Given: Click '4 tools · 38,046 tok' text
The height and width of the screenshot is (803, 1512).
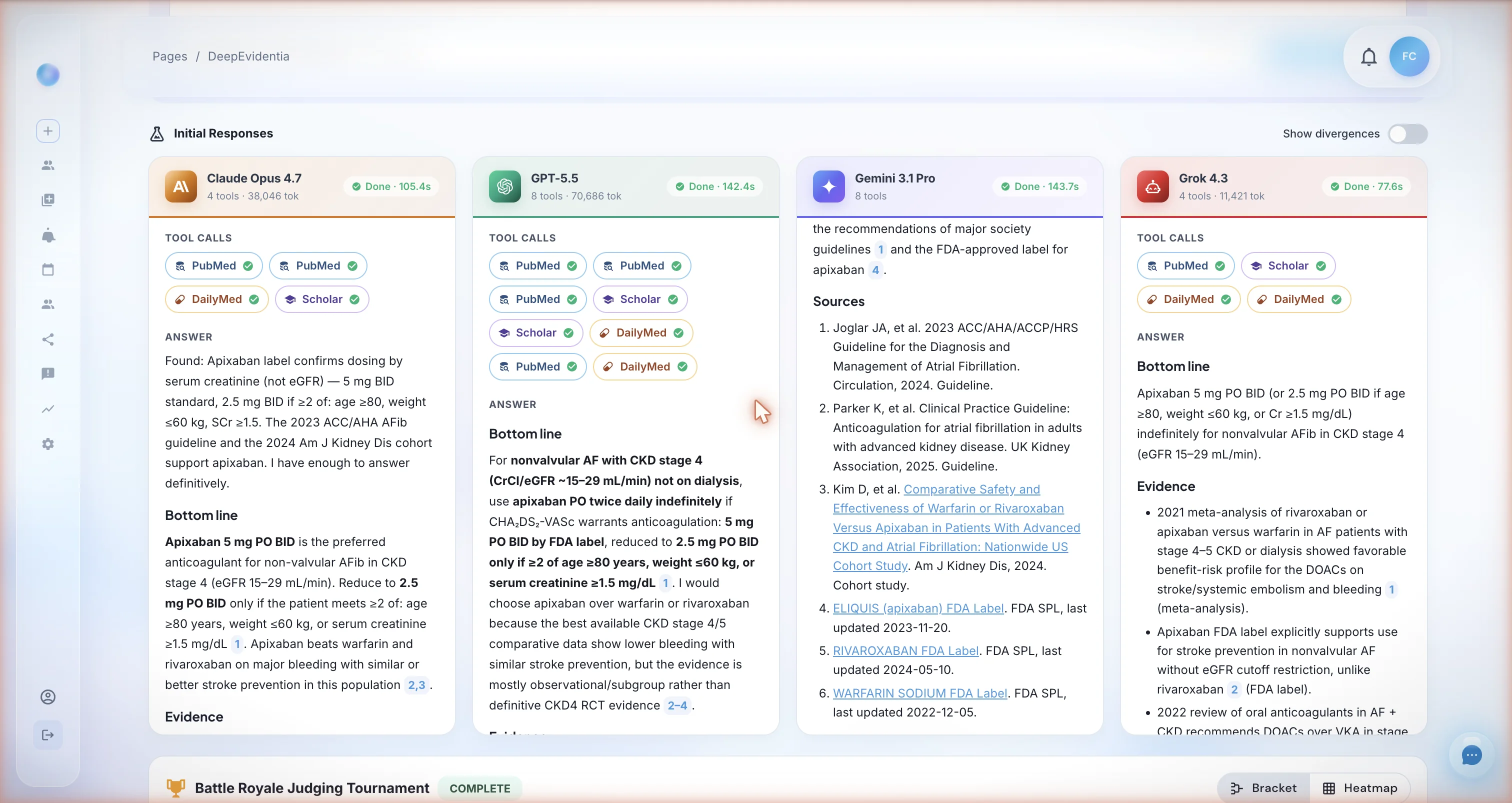Looking at the screenshot, I should coord(252,196).
